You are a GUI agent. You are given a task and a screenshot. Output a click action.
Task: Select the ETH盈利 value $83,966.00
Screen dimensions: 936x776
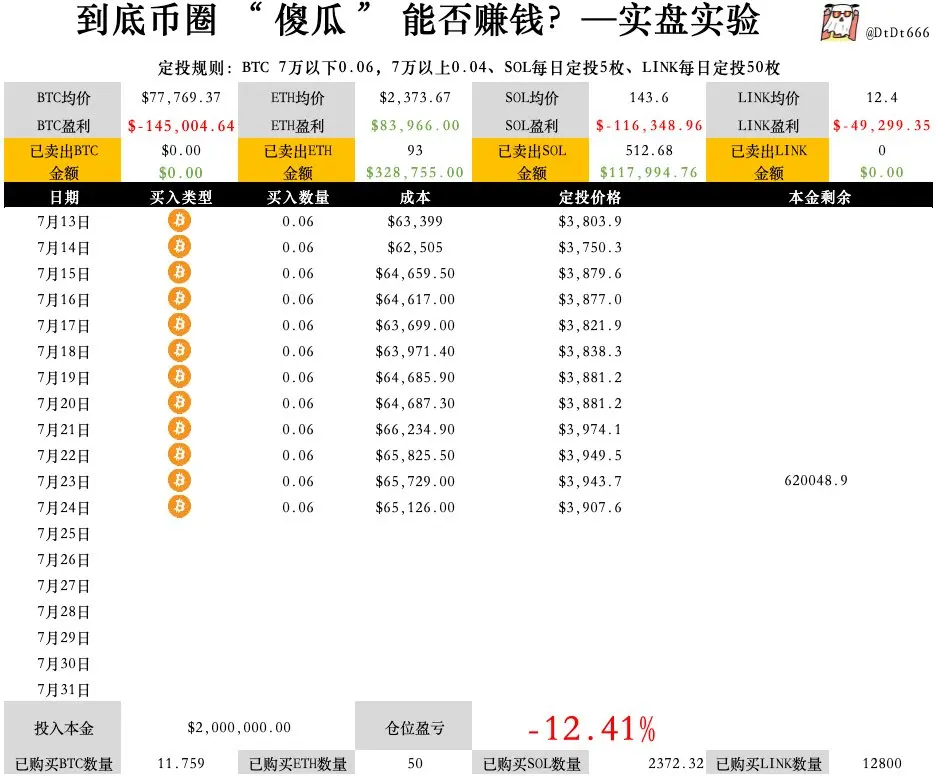[415, 125]
